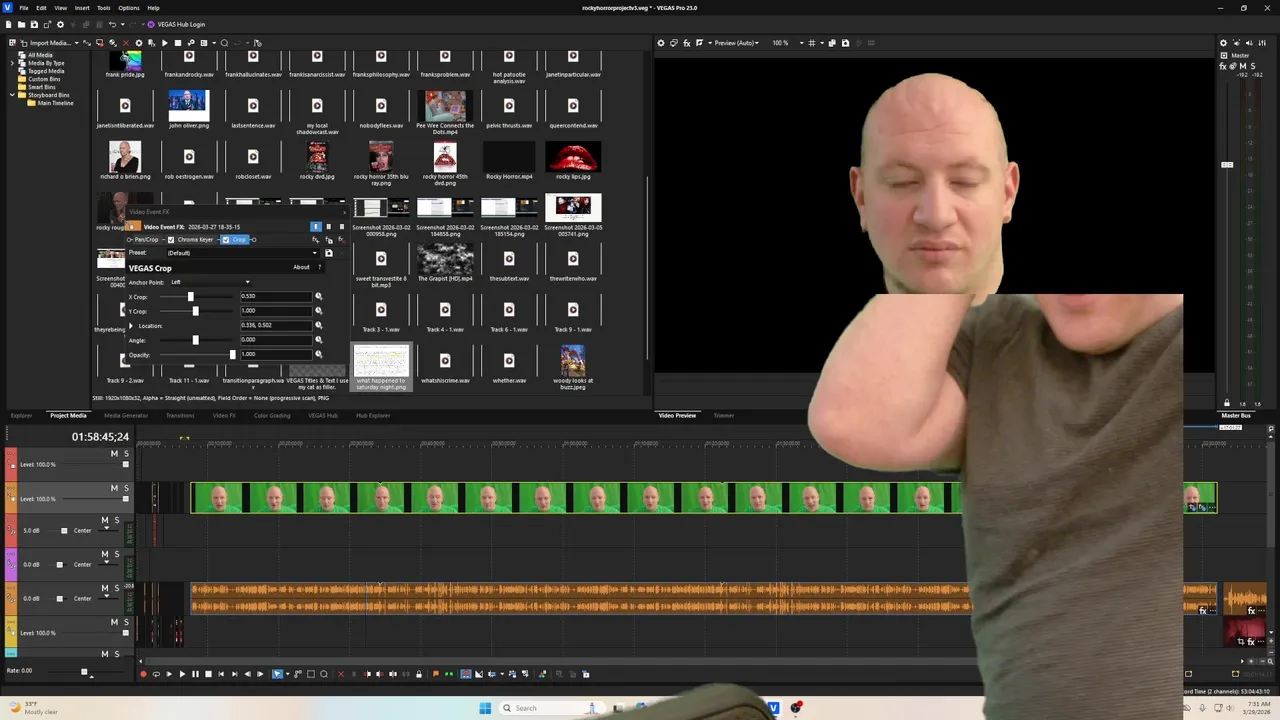Viewport: 1280px width, 720px height.
Task: Select All Media in media tree
Action: tap(40, 55)
